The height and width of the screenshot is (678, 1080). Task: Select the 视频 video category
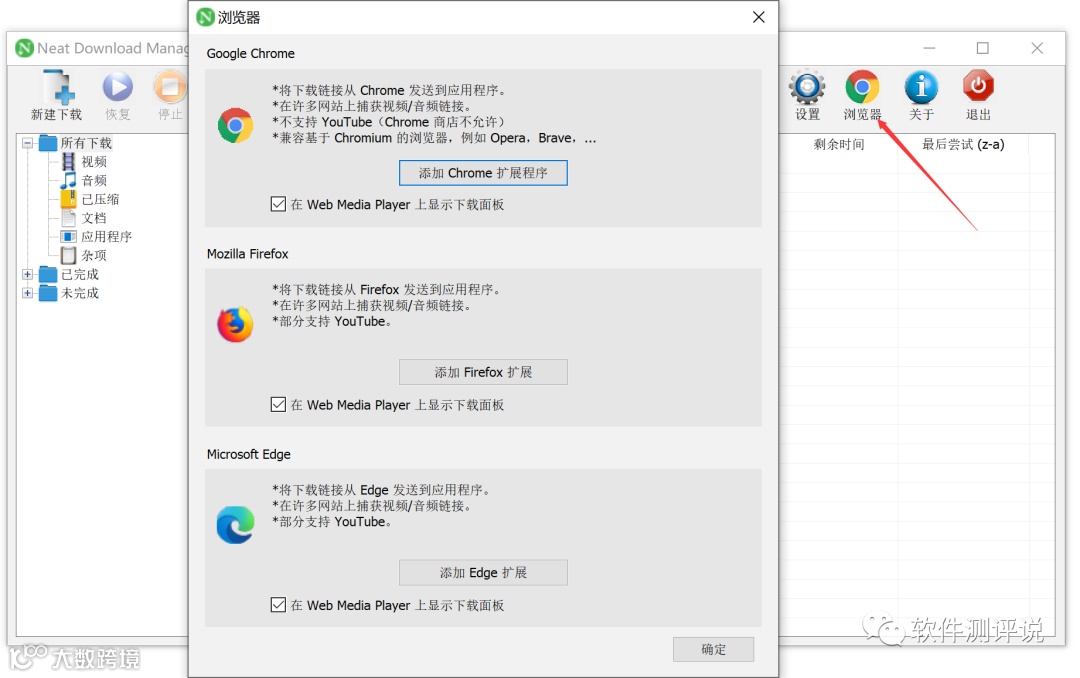94,162
